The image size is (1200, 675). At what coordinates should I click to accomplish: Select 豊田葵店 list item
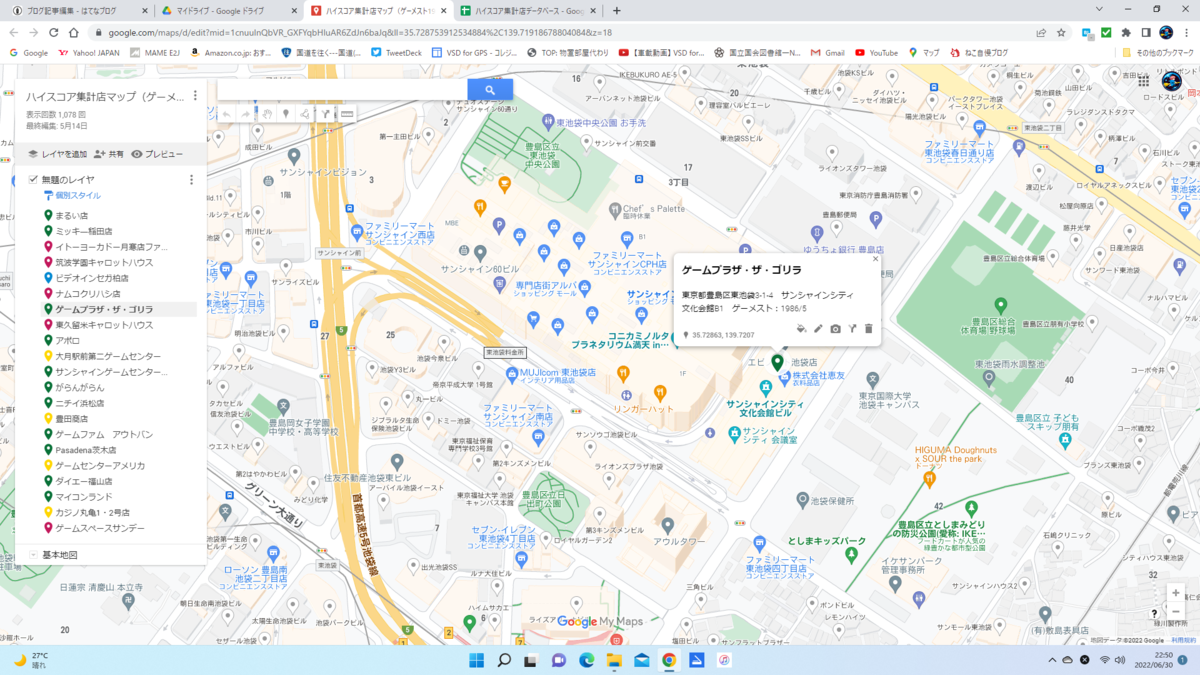point(72,419)
